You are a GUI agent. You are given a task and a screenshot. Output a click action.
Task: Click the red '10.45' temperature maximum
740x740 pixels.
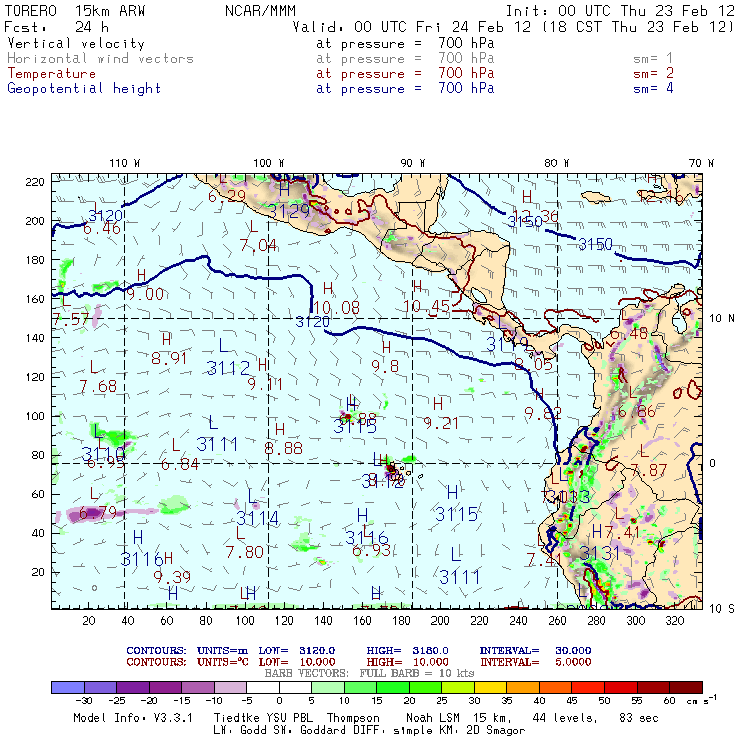(427, 307)
